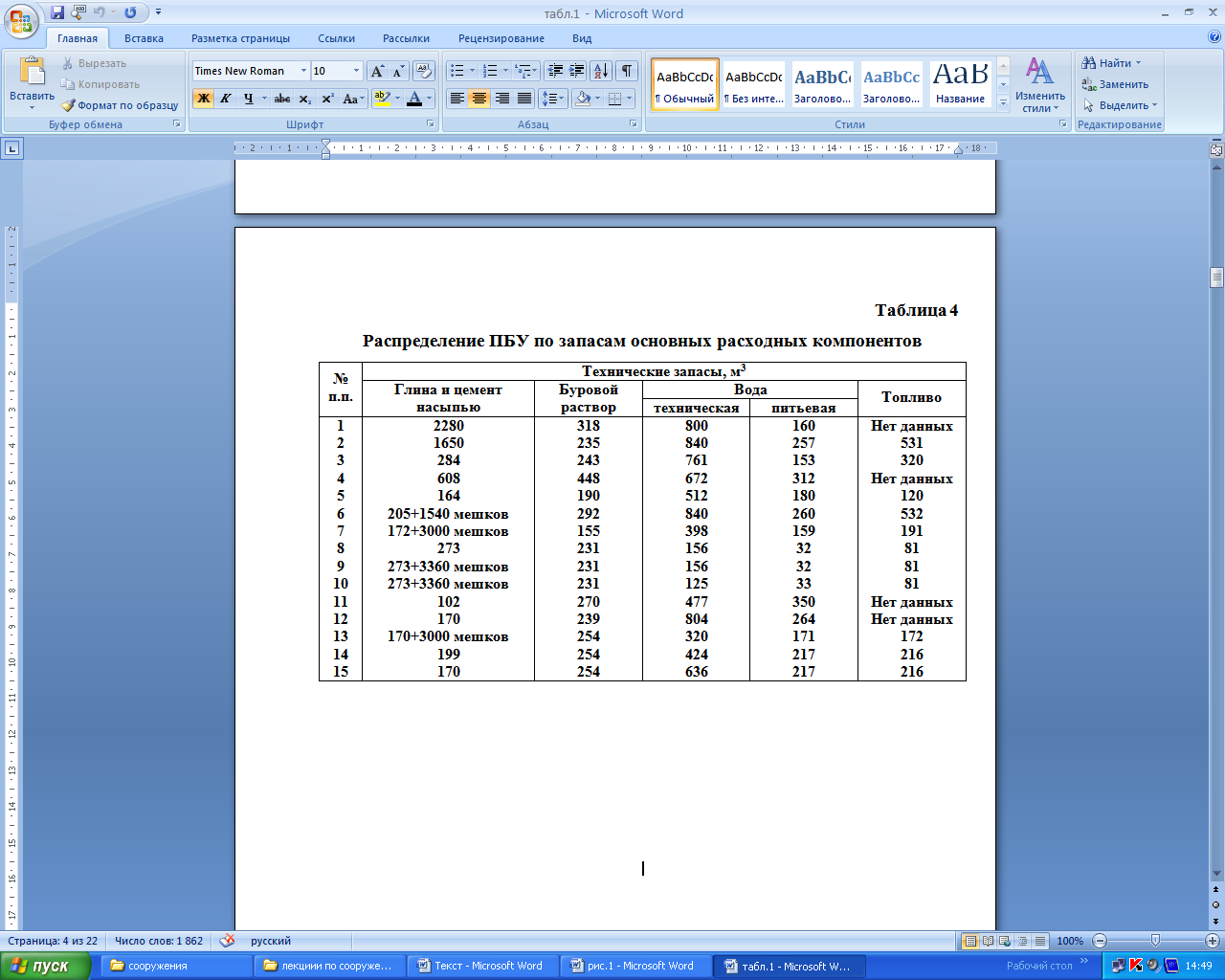1225x980 pixels.
Task: Click the zoom slider handle
Action: click(x=1155, y=941)
